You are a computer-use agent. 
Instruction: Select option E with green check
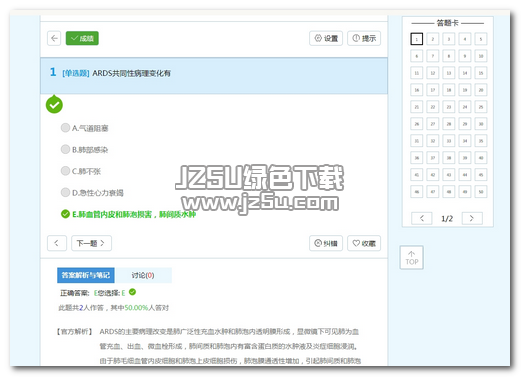128,214
